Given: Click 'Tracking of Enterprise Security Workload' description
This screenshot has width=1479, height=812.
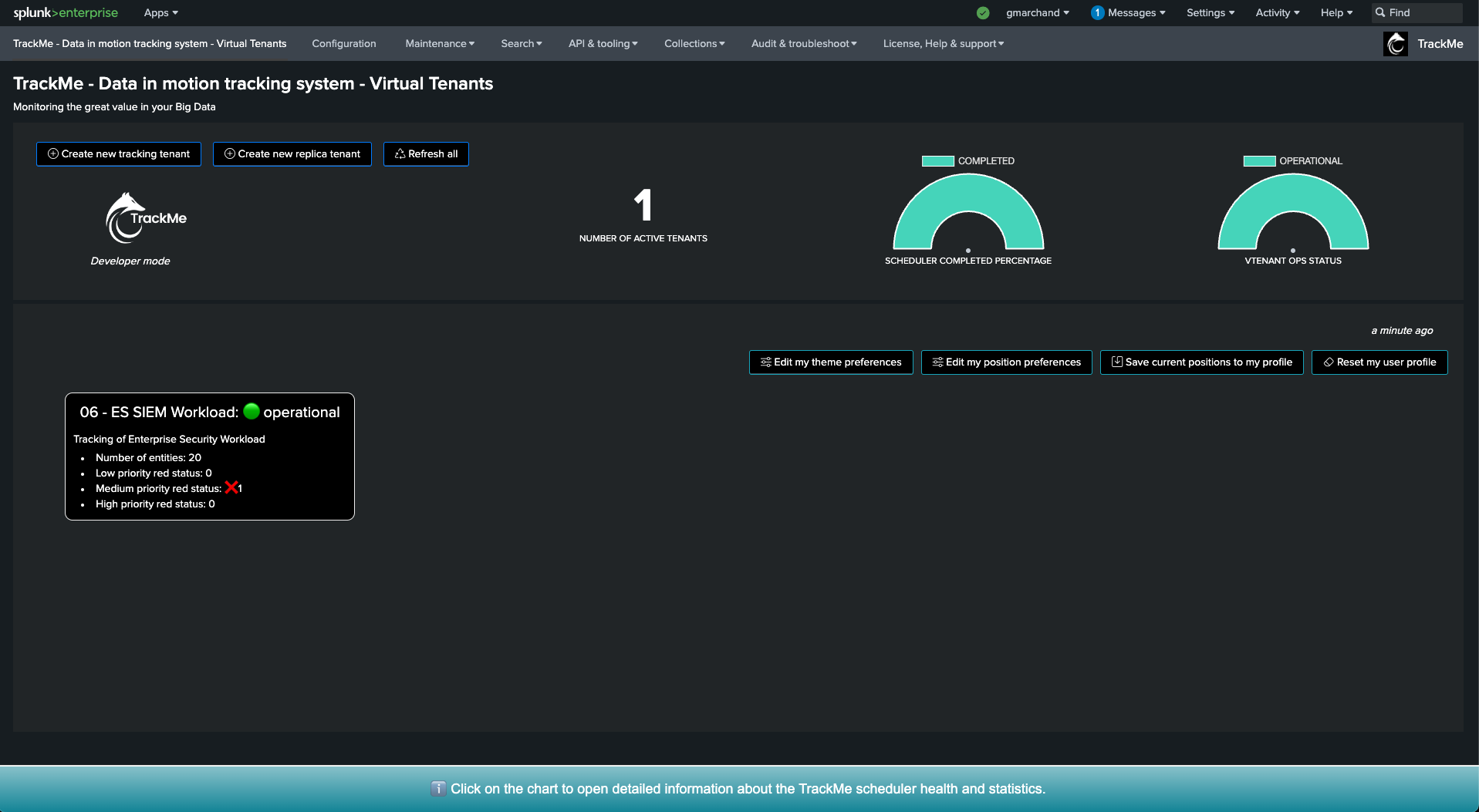Looking at the screenshot, I should click(x=169, y=439).
